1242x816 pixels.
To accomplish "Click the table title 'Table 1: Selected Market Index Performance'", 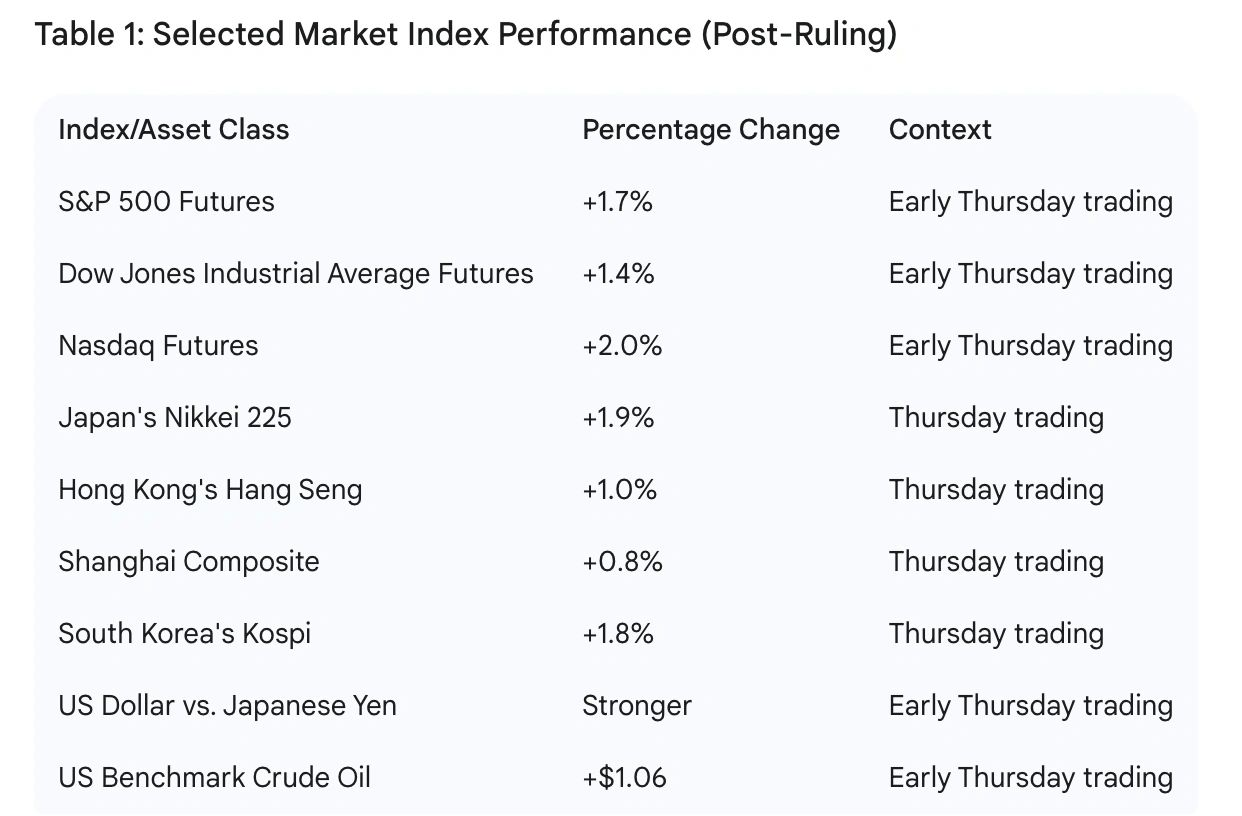I will [x=465, y=35].
